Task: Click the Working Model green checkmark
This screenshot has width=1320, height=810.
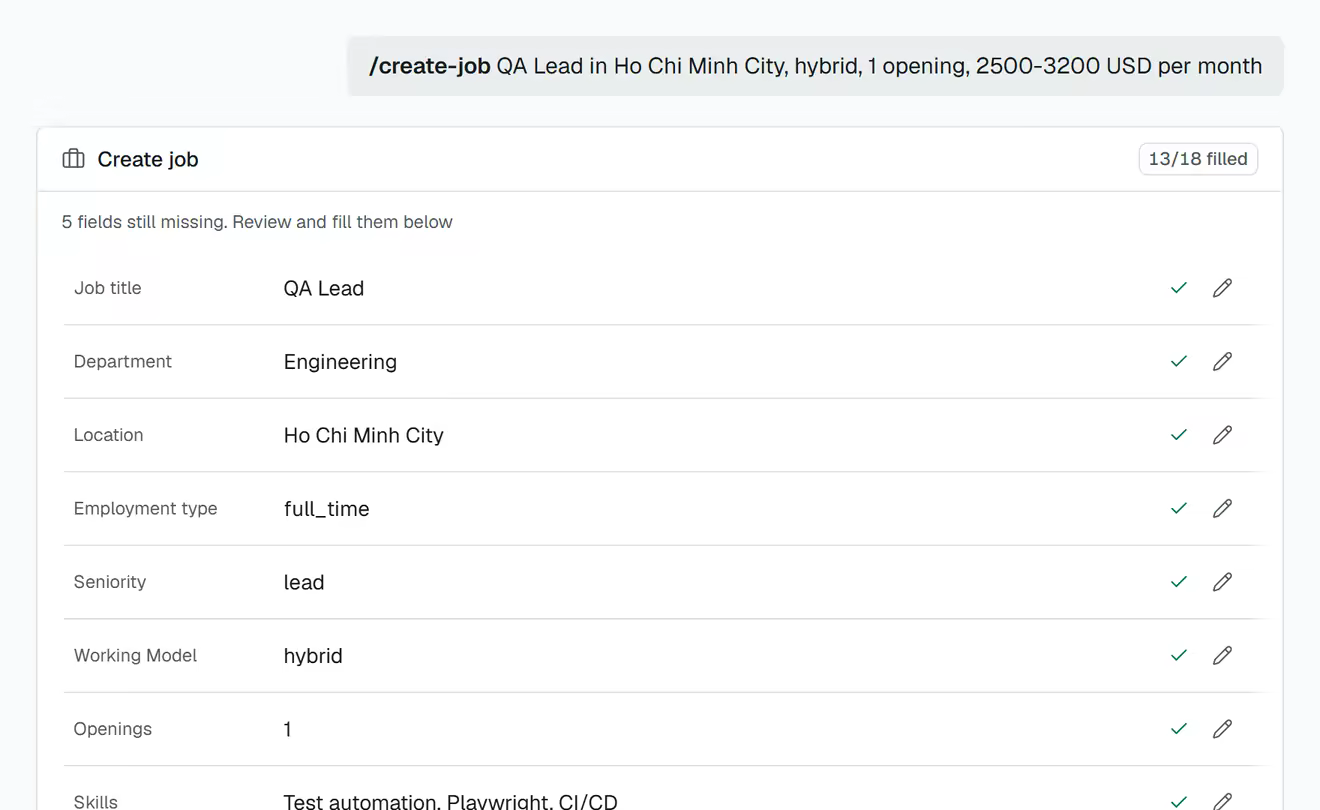Action: pyautogui.click(x=1179, y=655)
